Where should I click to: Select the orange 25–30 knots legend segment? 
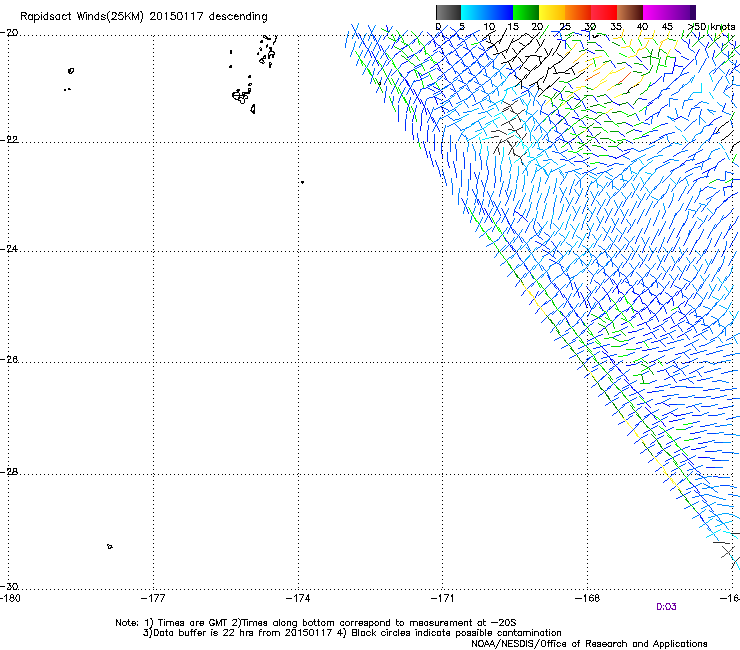[x=578, y=12]
